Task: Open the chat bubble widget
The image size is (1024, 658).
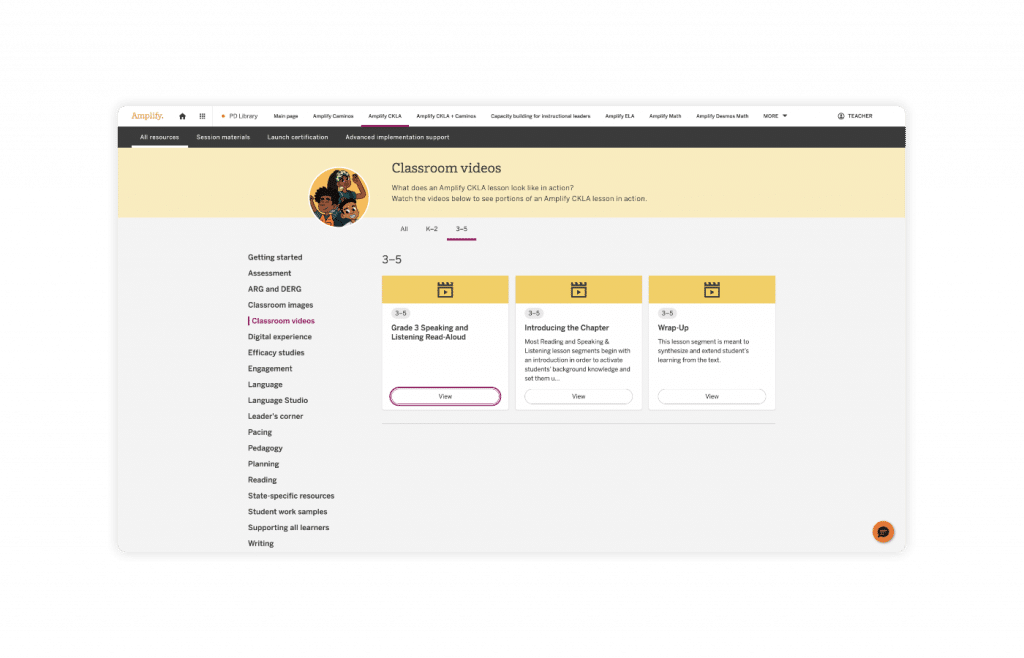Action: (x=883, y=532)
